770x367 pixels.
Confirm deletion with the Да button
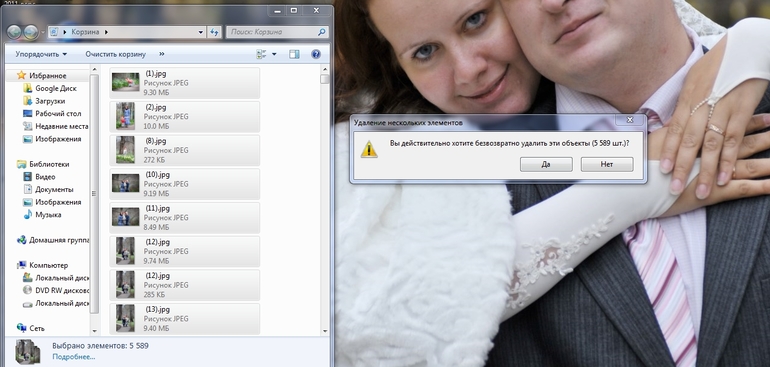(x=546, y=165)
